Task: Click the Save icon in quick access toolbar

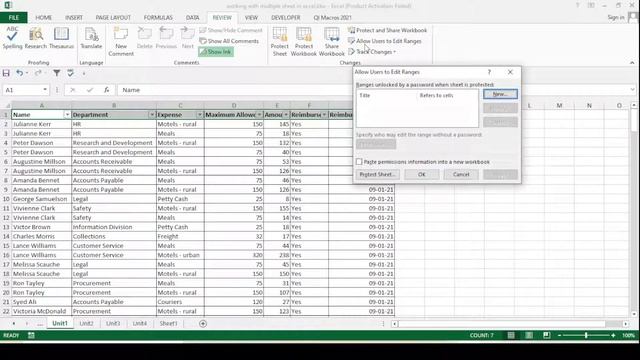Action: tap(6, 73)
